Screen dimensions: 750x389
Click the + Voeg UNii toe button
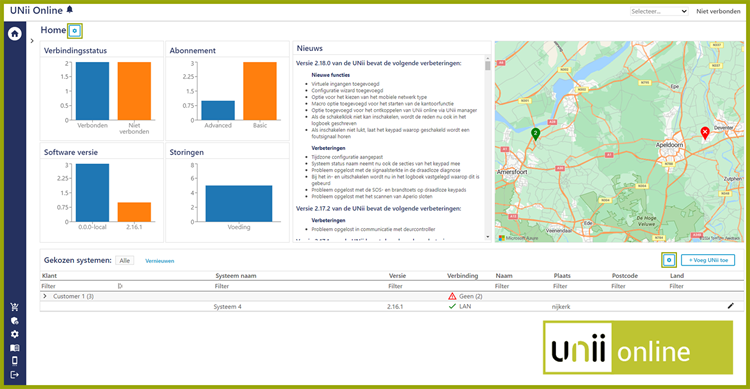pos(708,260)
